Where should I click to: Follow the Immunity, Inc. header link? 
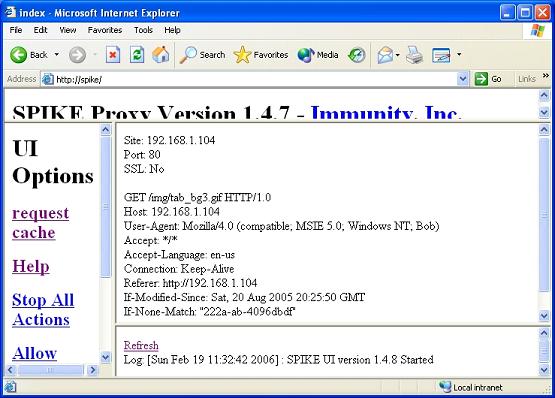click(386, 113)
